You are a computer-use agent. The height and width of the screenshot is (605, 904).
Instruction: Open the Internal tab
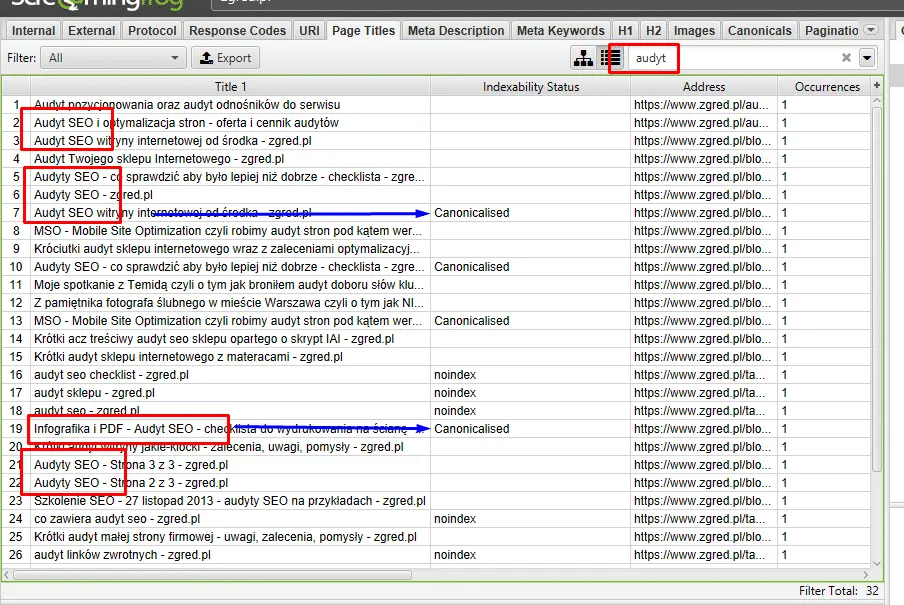pos(33,31)
